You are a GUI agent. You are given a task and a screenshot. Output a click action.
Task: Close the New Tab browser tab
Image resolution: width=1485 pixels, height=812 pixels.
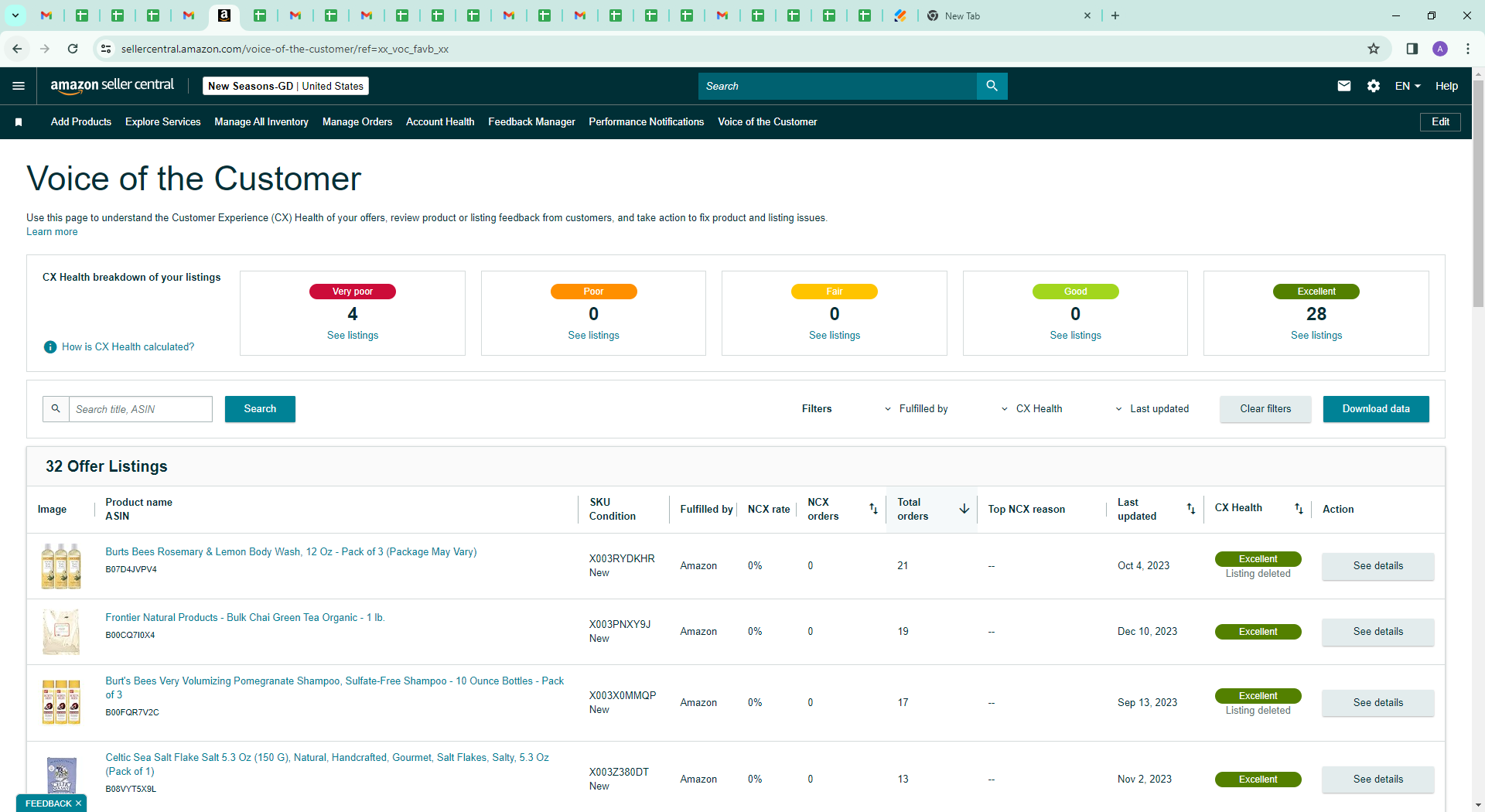click(x=1087, y=15)
